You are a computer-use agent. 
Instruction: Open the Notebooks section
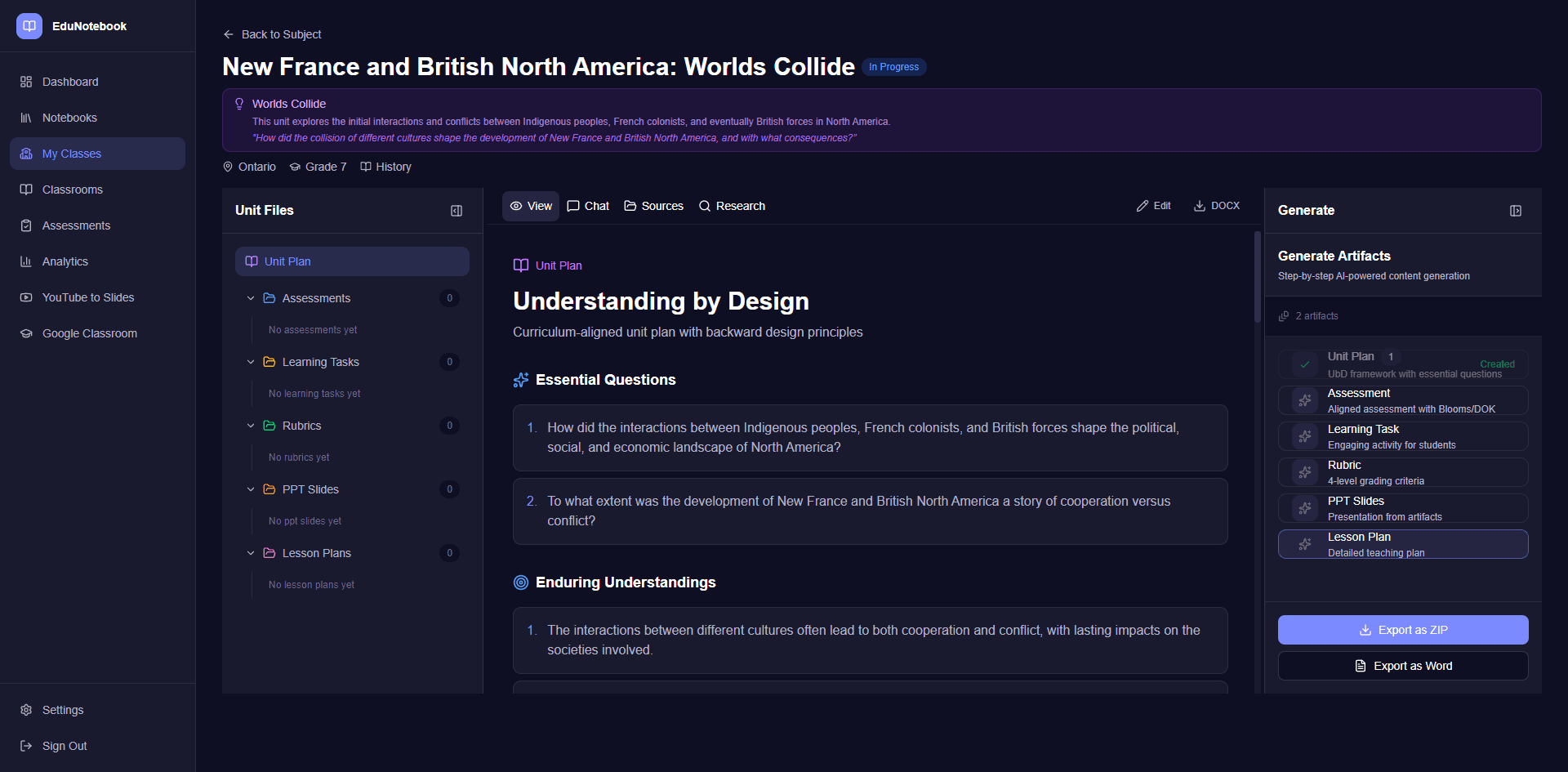click(69, 117)
